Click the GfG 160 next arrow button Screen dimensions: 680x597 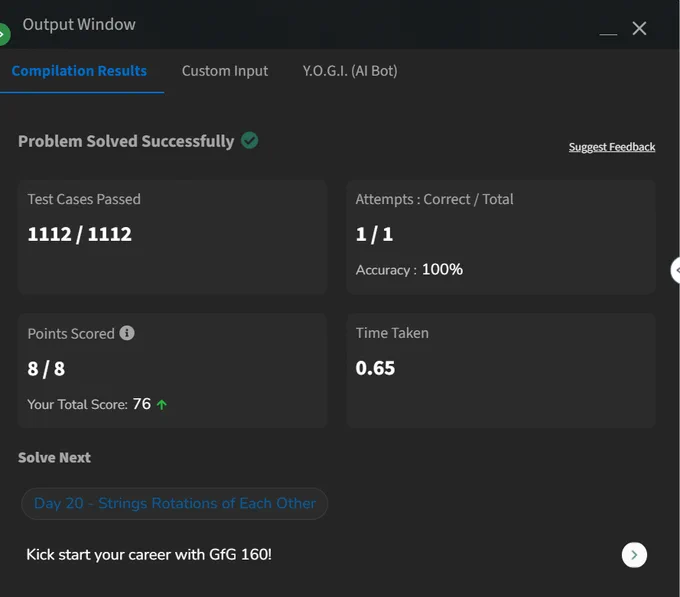click(634, 555)
